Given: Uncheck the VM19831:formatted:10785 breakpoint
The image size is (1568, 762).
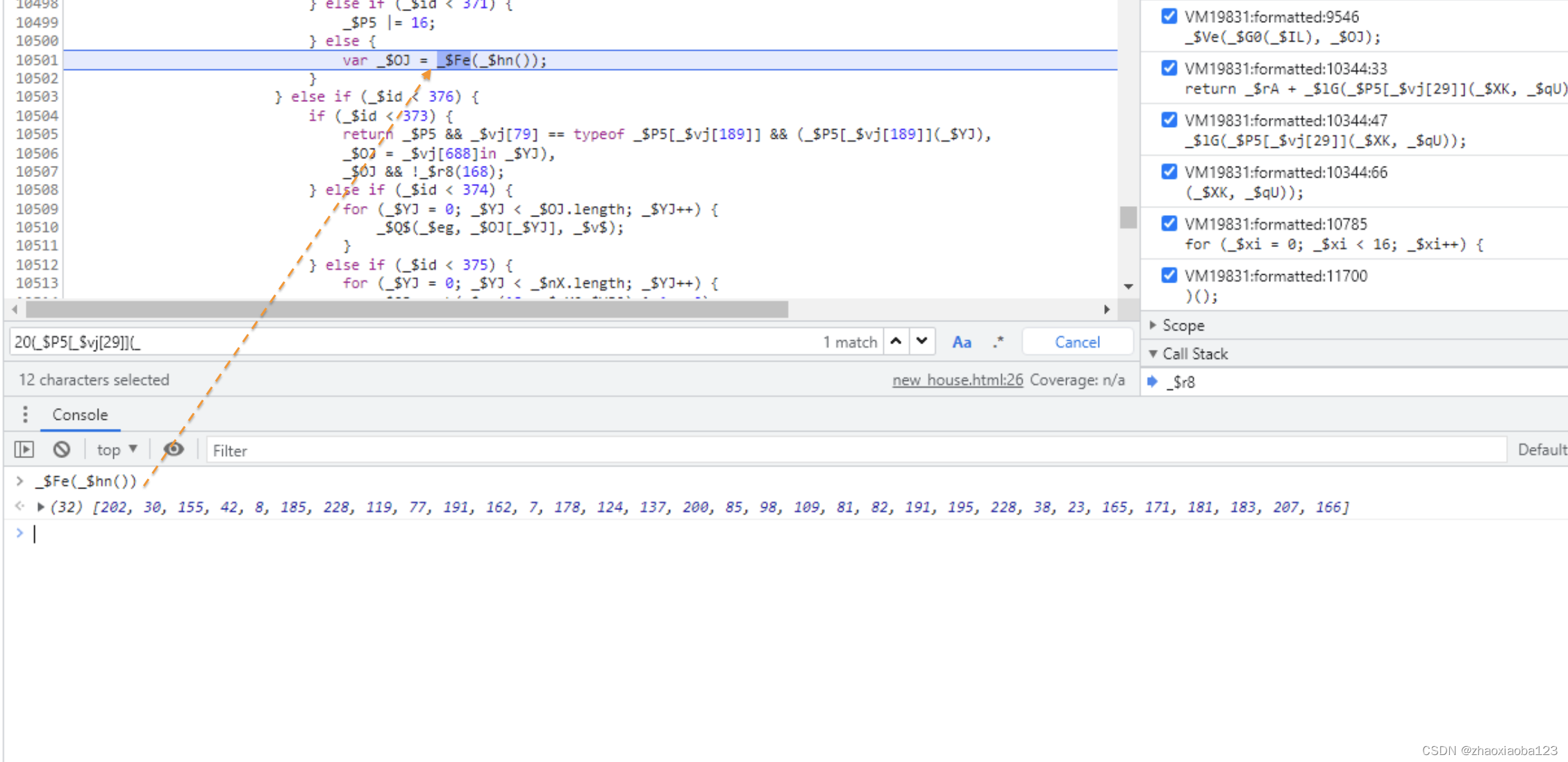Looking at the screenshot, I should tap(1169, 223).
